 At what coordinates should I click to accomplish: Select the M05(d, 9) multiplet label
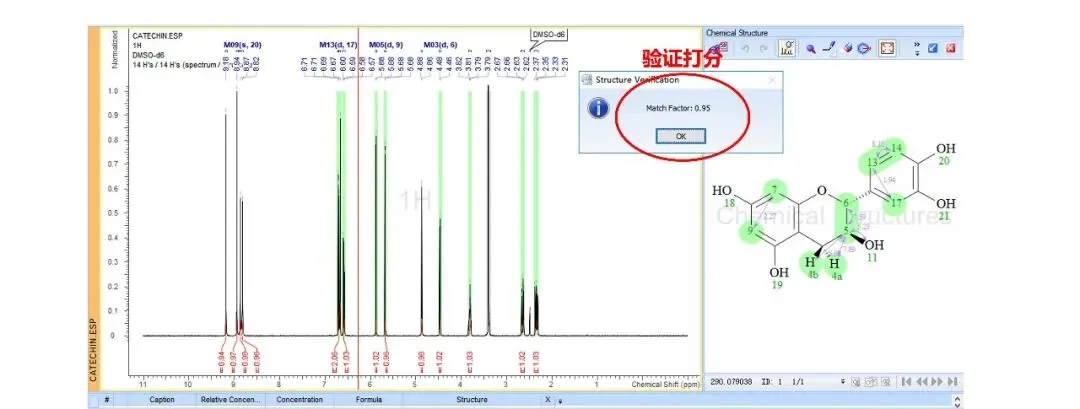pos(386,45)
